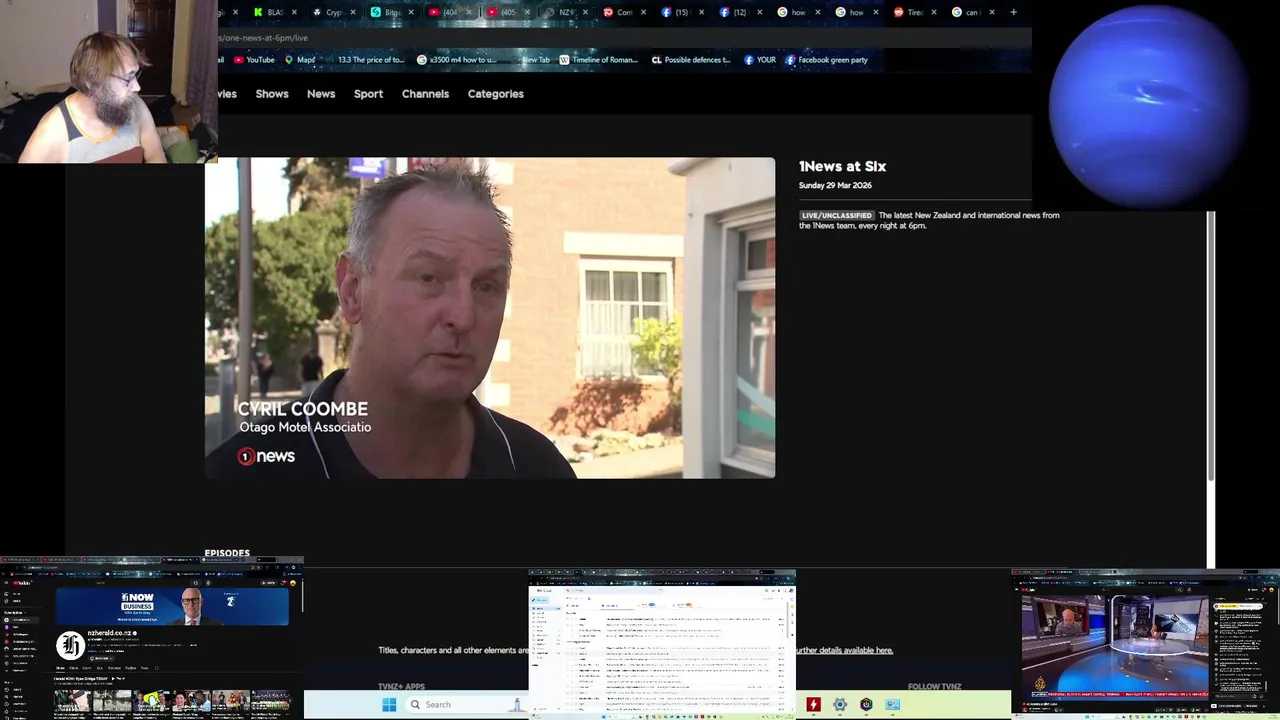This screenshot has width=1280, height=720.
Task: Click the nzherald.co.nz channel avatar
Action: point(70,645)
